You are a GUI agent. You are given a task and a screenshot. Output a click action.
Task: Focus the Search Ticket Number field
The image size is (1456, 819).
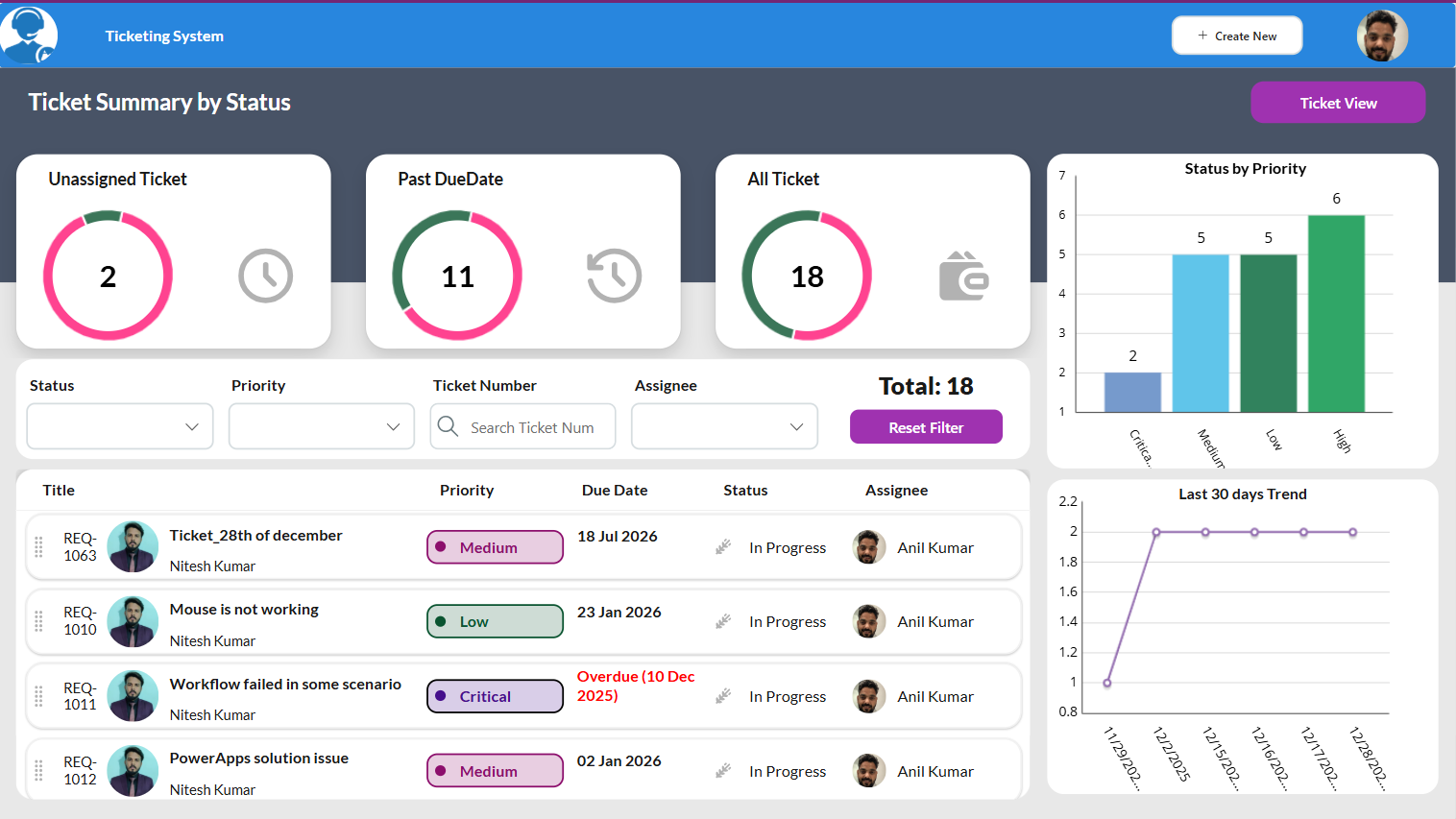[532, 427]
